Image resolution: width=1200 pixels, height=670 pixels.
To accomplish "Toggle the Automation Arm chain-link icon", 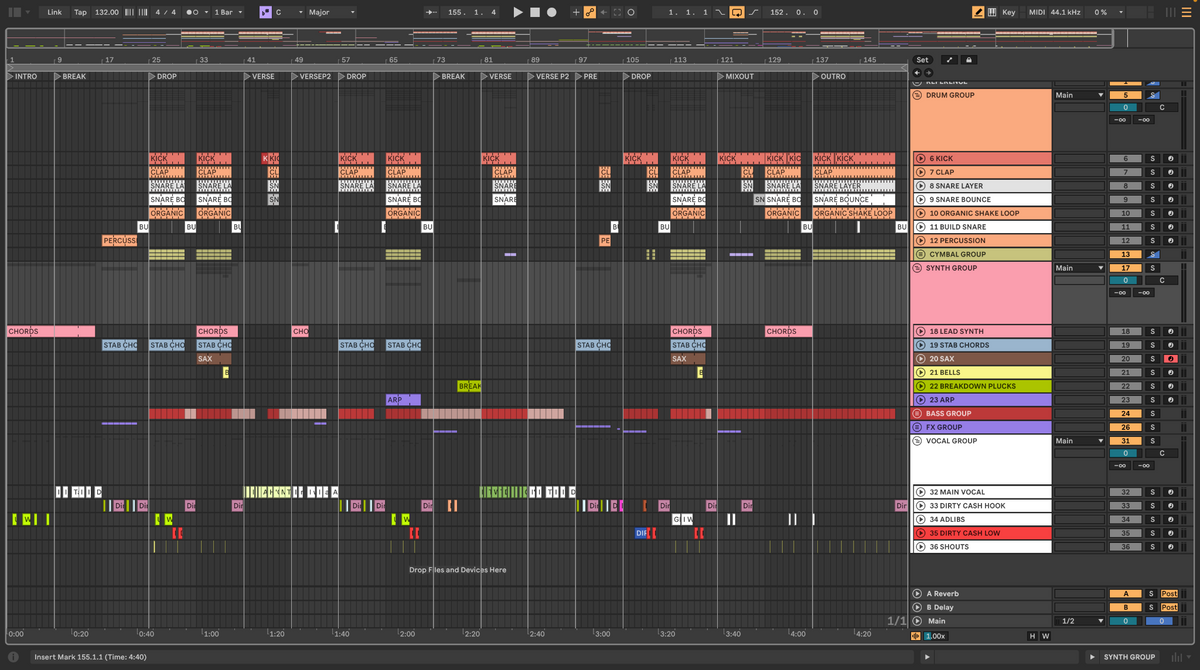I will pyautogui.click(x=590, y=12).
